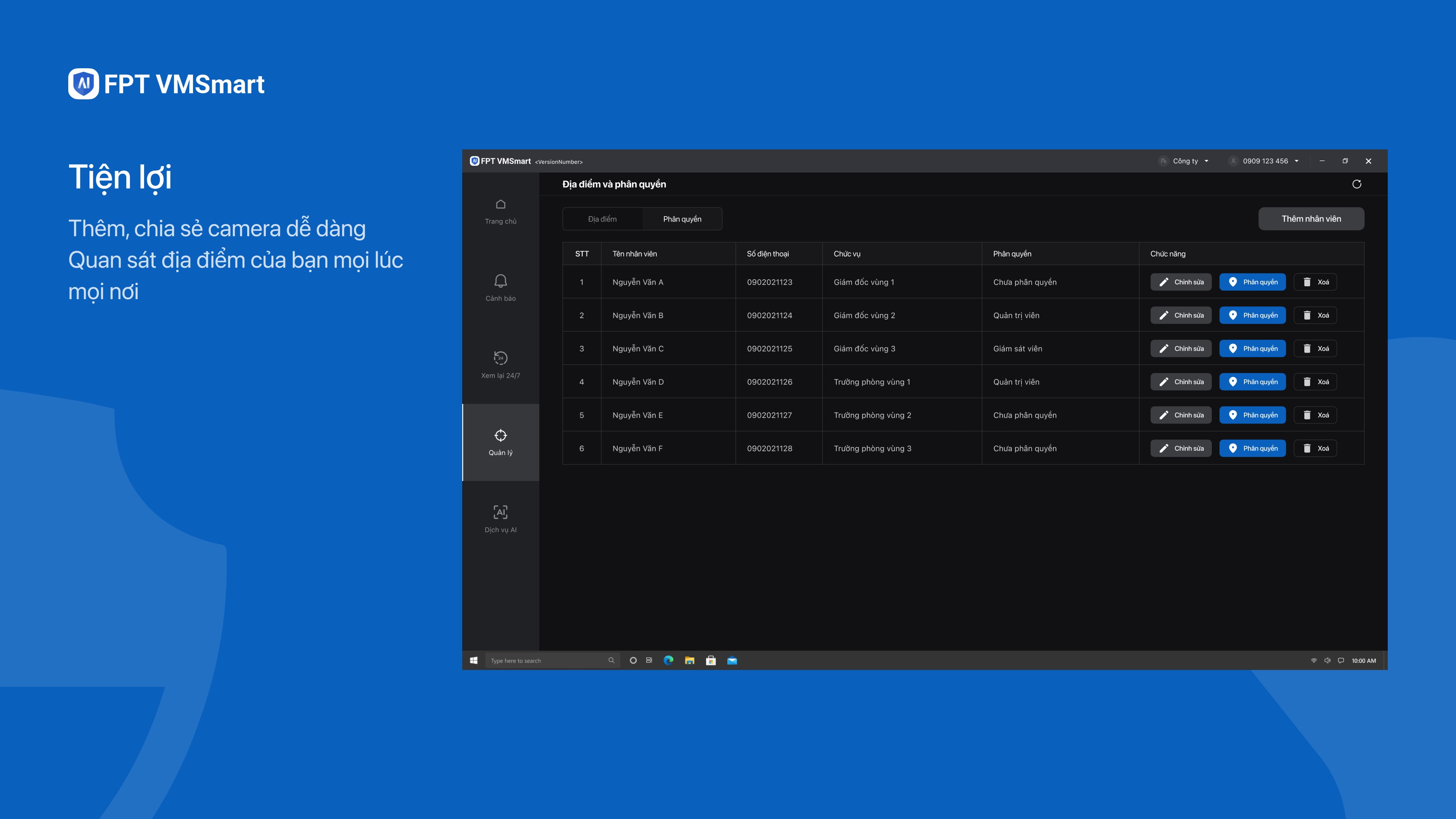
Task: Expand the 0909 123 456 account dropdown
Action: tap(1264, 161)
